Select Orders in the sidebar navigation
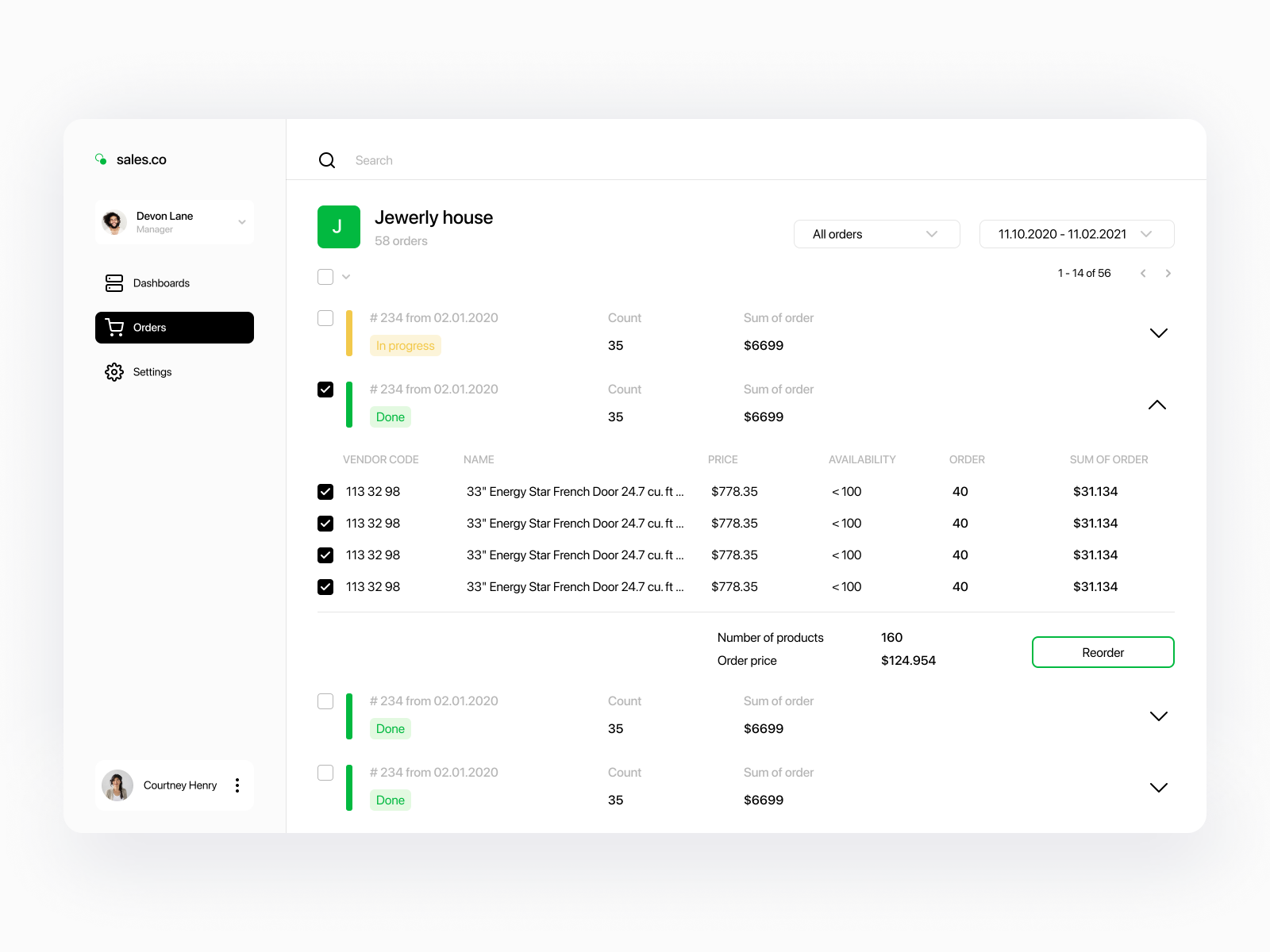This screenshot has width=1270, height=952. (175, 327)
